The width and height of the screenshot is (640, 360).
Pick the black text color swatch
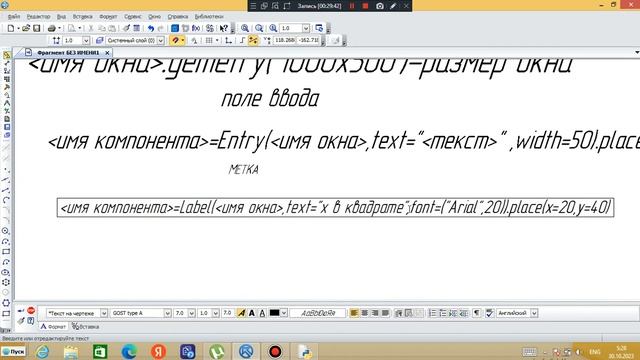[275, 313]
